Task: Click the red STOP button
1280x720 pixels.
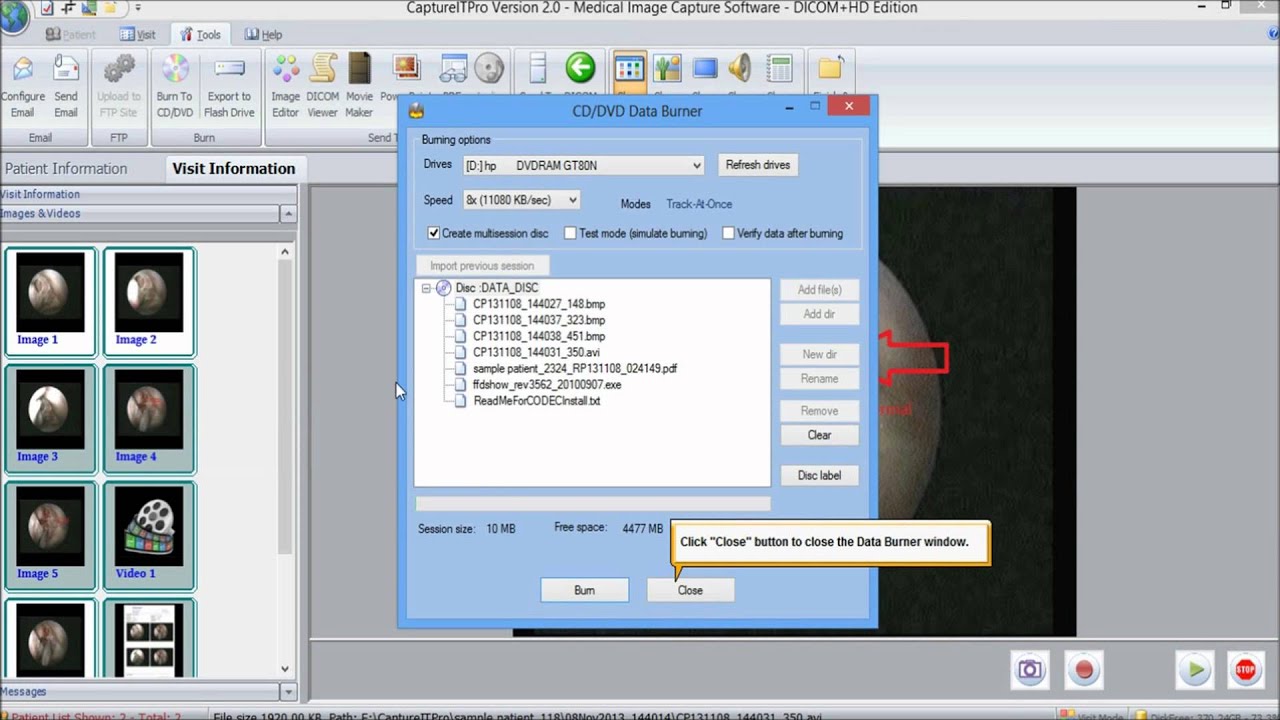Action: (1245, 670)
